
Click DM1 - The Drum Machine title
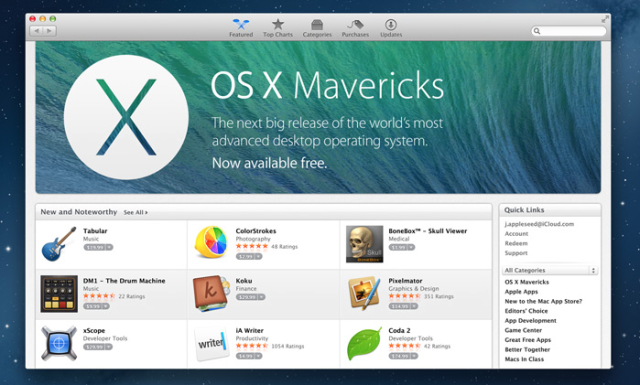click(x=124, y=281)
